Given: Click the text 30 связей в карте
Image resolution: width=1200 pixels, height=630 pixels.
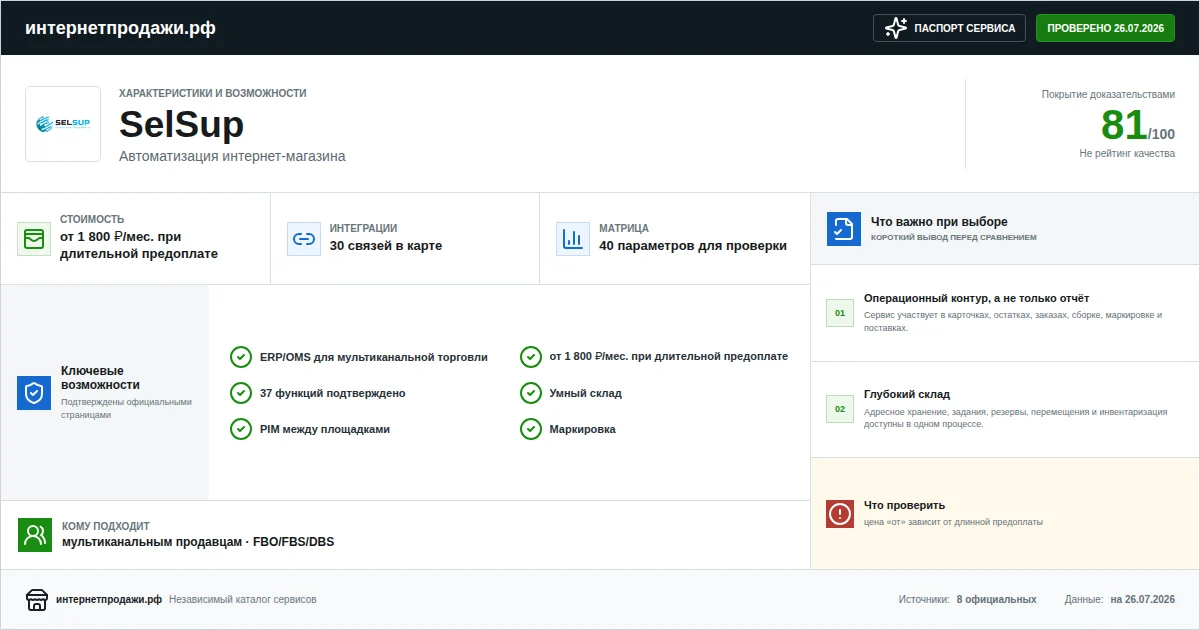Looking at the screenshot, I should pyautogui.click(x=386, y=246).
